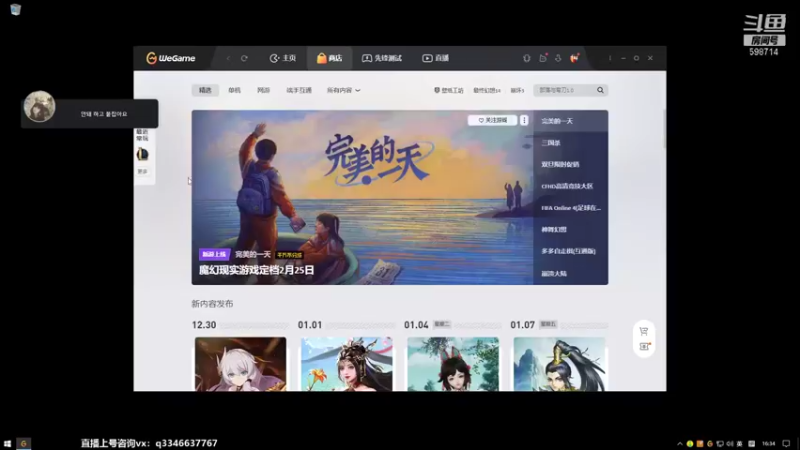Open the Windows notification center icon
Image resolution: width=800 pixels, height=450 pixels.
(x=786, y=444)
